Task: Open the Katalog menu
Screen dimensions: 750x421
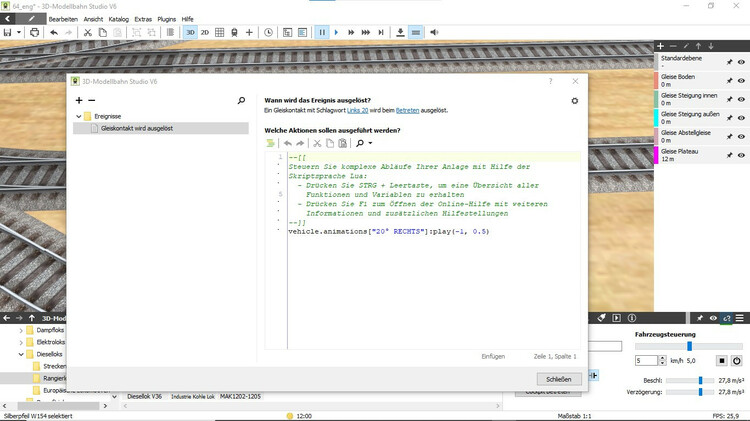Action: pos(118,19)
